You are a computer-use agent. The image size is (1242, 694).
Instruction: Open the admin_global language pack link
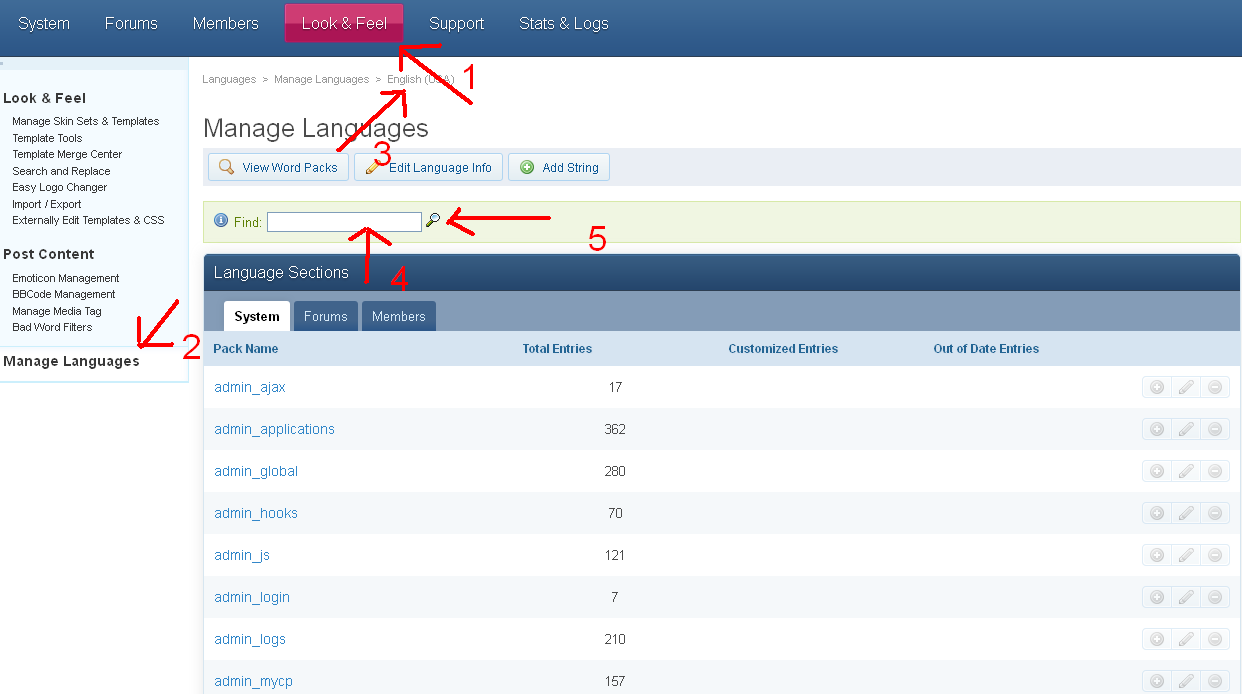[256, 471]
